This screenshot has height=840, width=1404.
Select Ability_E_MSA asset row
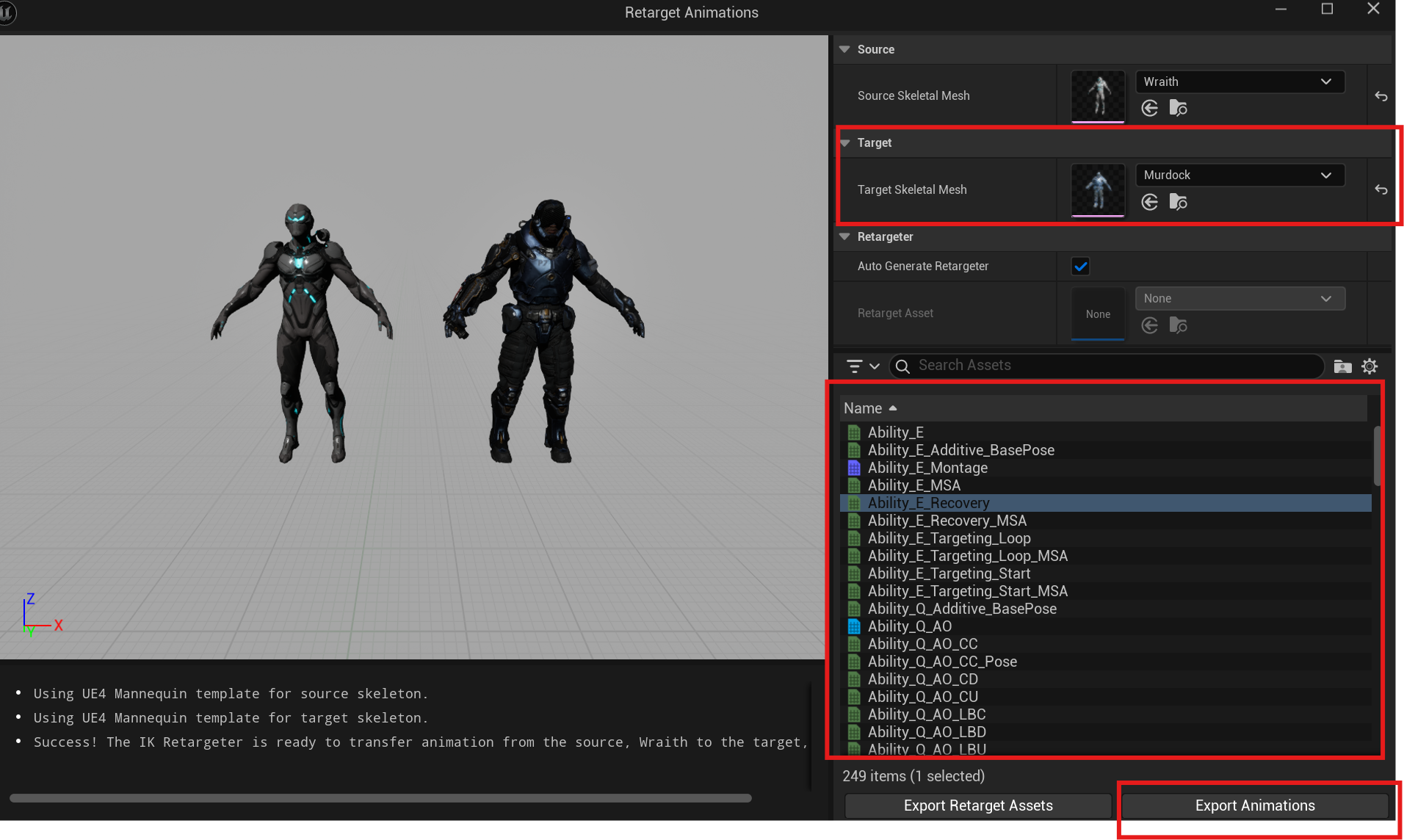tap(1106, 485)
